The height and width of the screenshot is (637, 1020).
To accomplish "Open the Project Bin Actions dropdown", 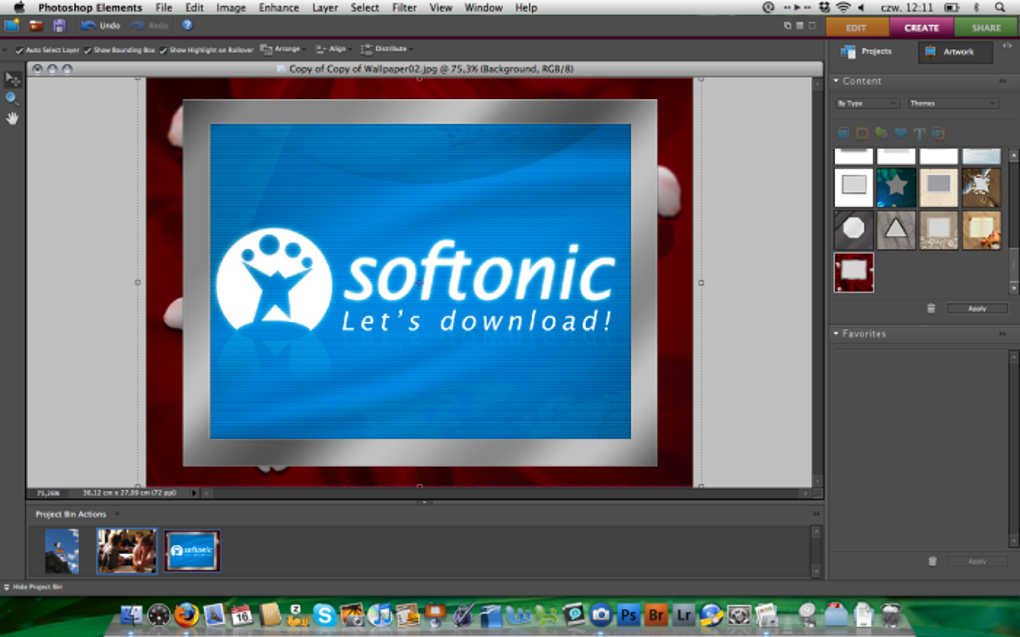I will tap(77, 514).
